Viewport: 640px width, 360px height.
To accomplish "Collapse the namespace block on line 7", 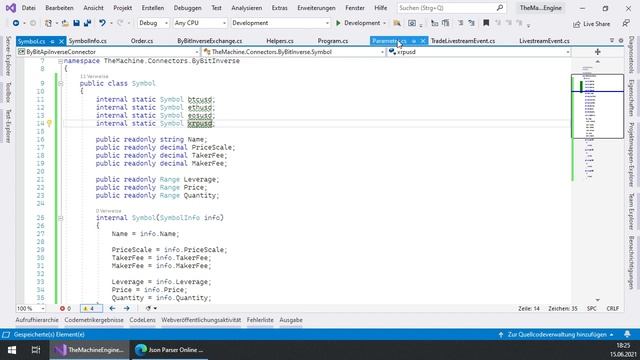I will click(x=60, y=61).
